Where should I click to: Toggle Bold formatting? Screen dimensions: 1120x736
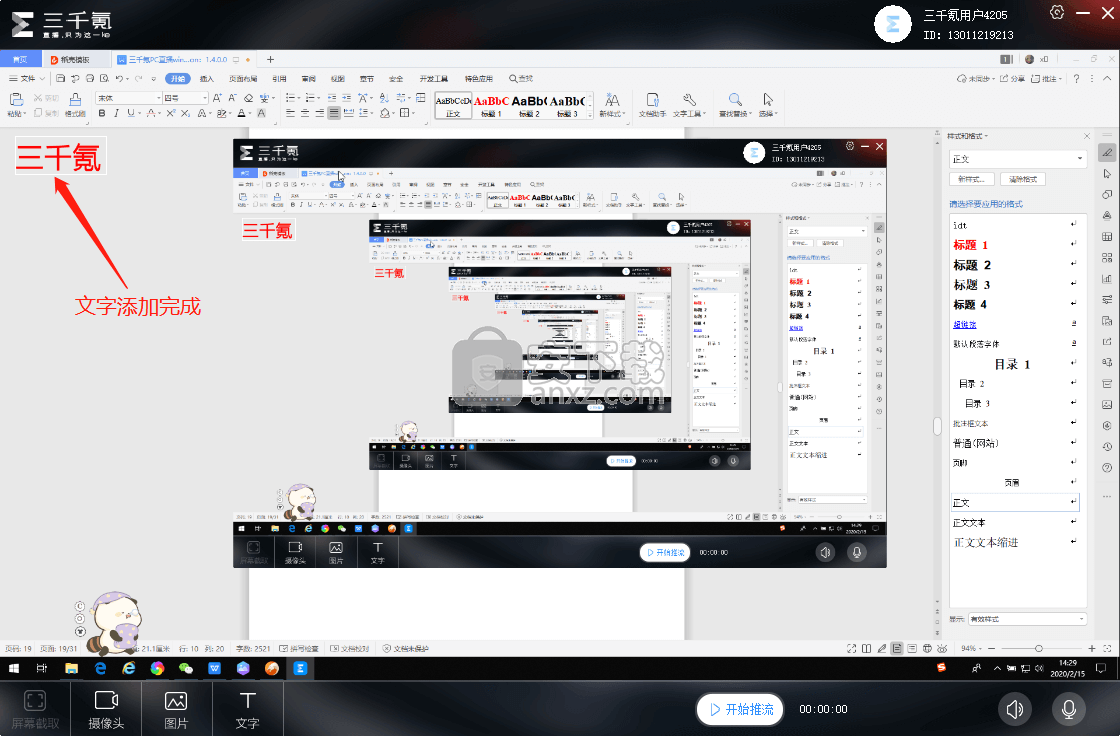click(101, 113)
